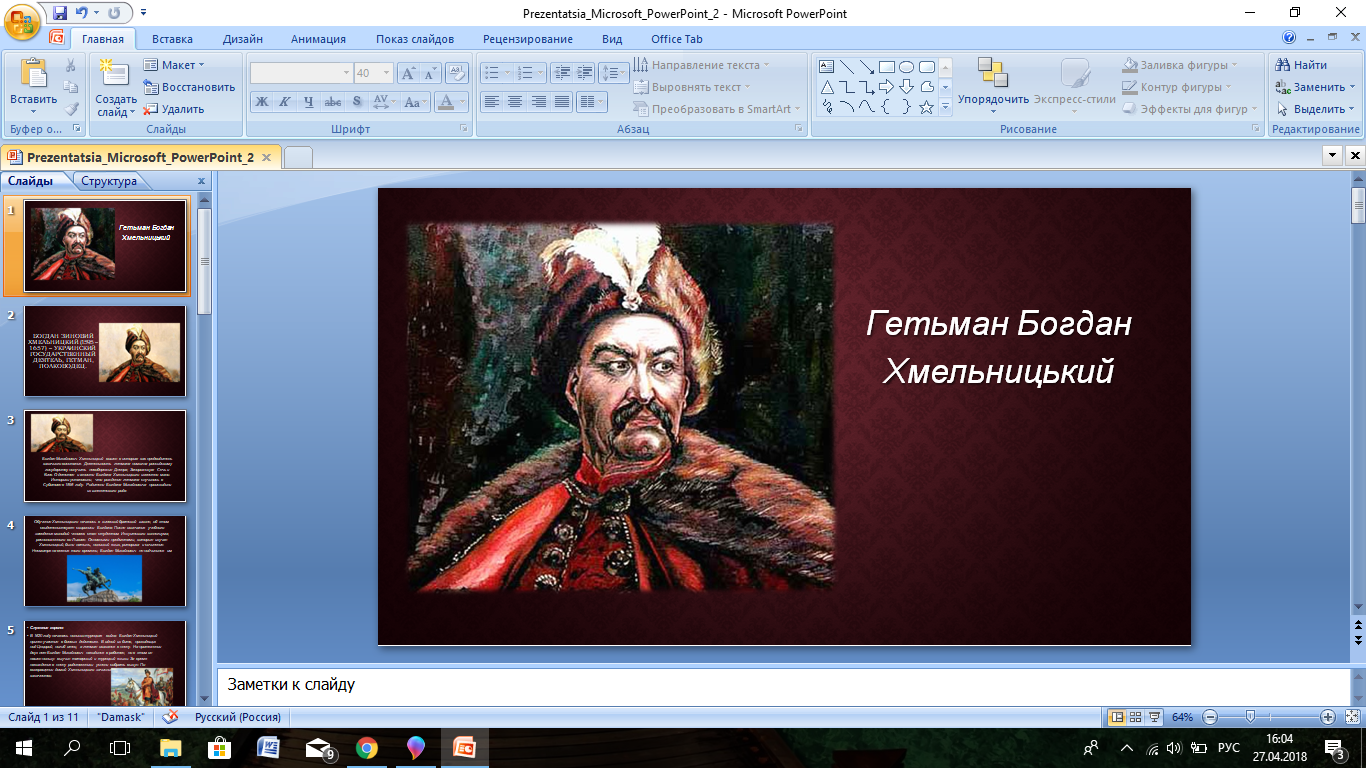Click the zoom in plus button
Viewport: 1366px width, 768px height.
click(1328, 717)
